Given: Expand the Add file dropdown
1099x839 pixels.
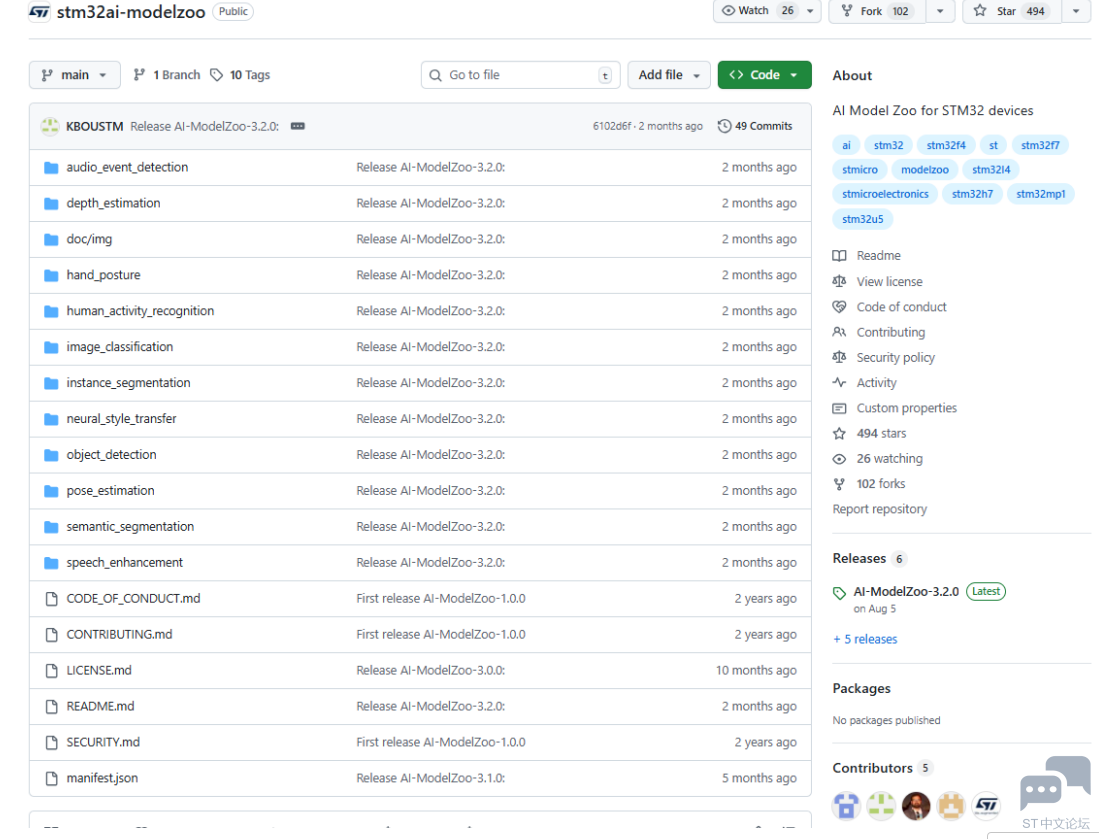Looking at the screenshot, I should 669,75.
